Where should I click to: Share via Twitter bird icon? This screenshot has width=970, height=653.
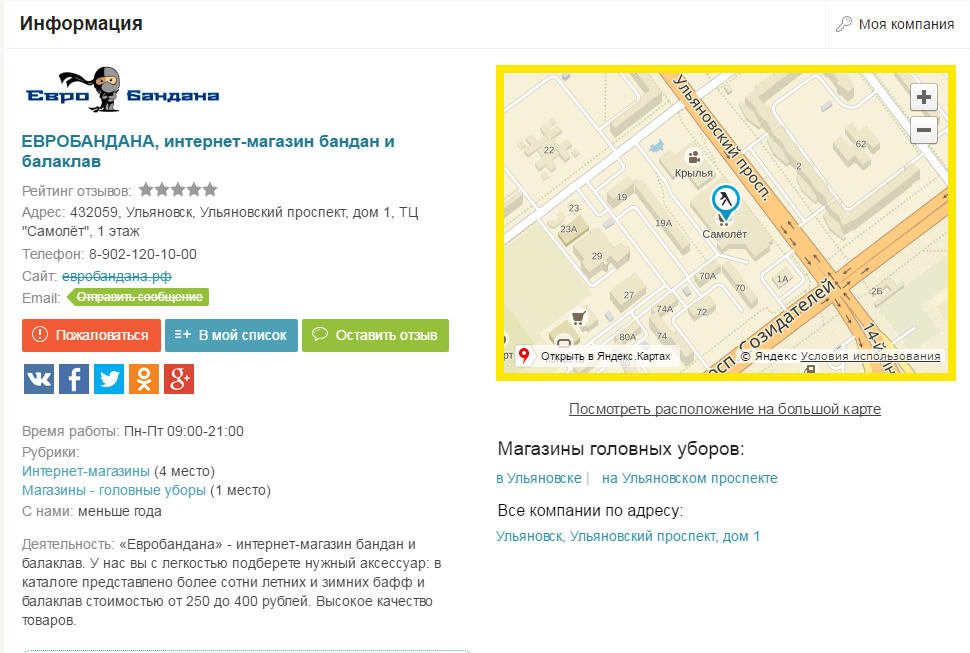109,378
